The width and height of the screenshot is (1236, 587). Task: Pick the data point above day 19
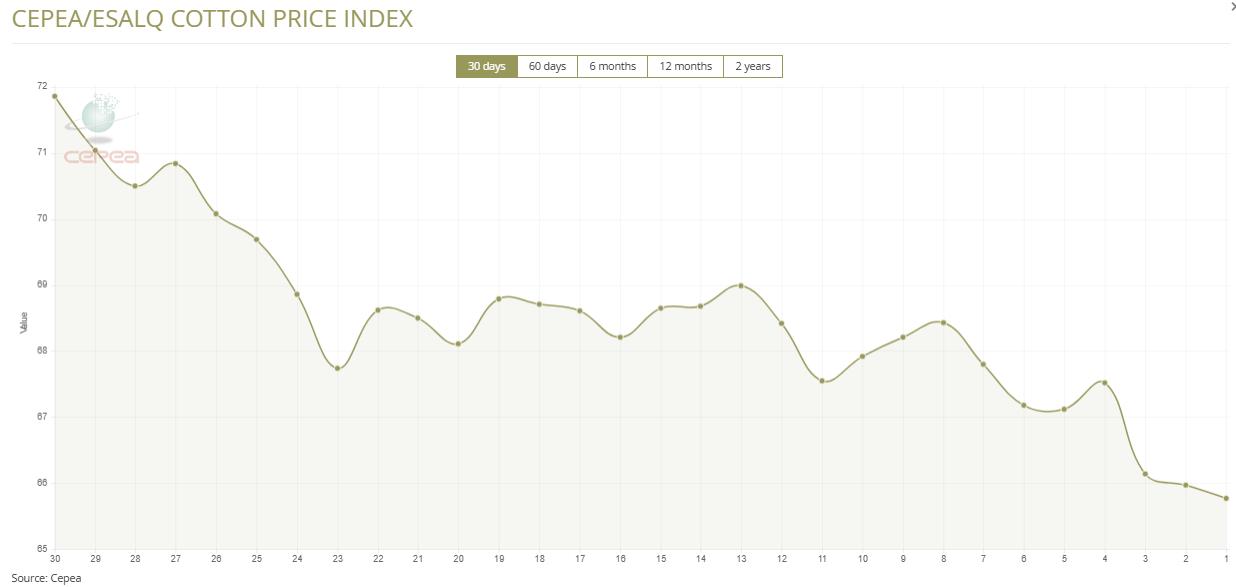click(499, 298)
